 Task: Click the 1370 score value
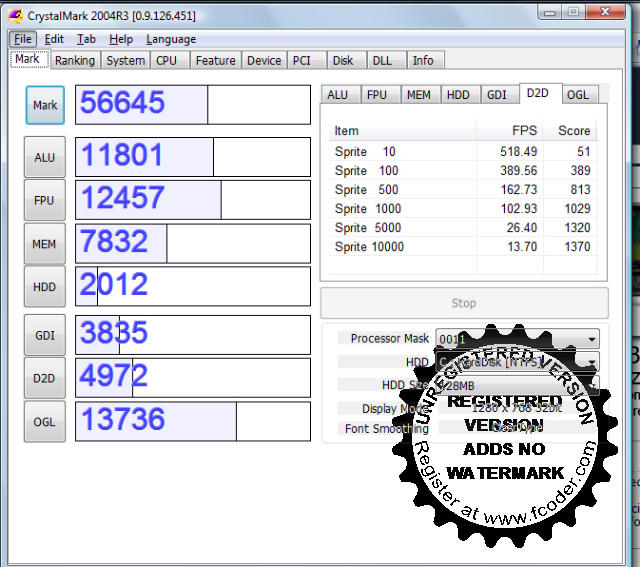pos(577,247)
